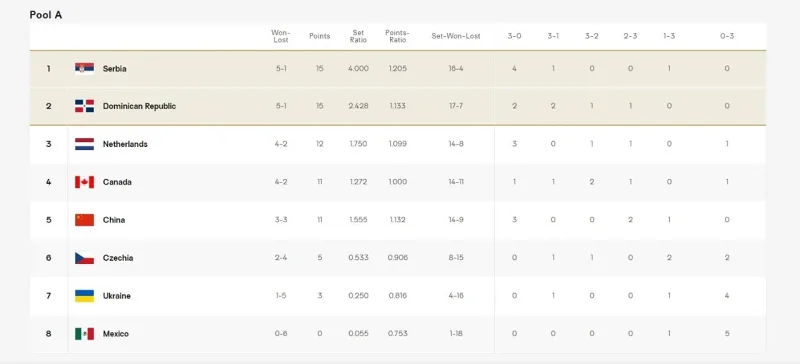Viewport: 800px width, 364px height.
Task: Click Serbia's 3-0 count of 4
Action: pos(514,68)
